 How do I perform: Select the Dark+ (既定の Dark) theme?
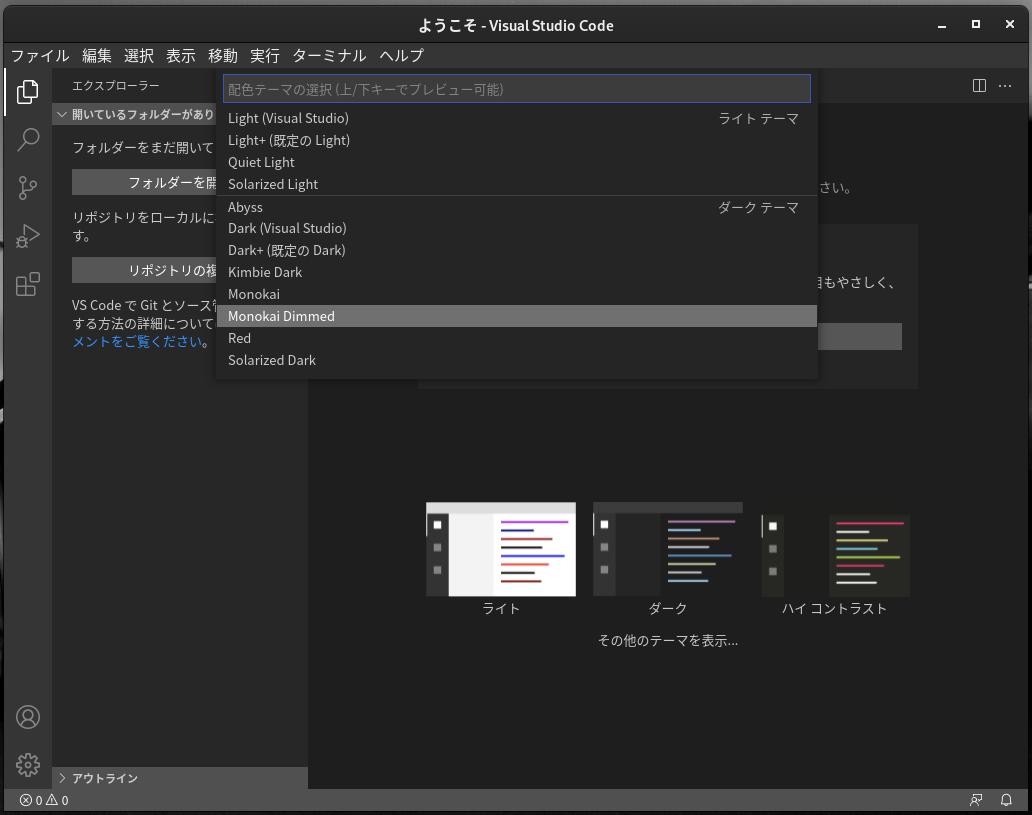click(517, 250)
